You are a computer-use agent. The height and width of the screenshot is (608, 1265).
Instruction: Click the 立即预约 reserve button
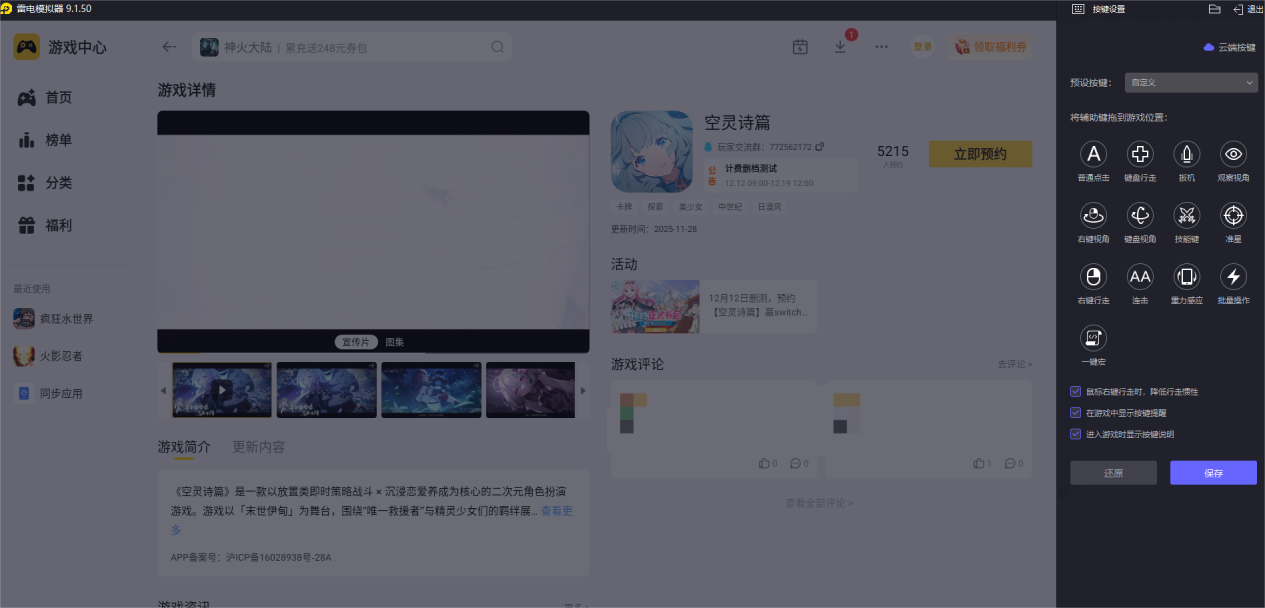pyautogui.click(x=980, y=154)
